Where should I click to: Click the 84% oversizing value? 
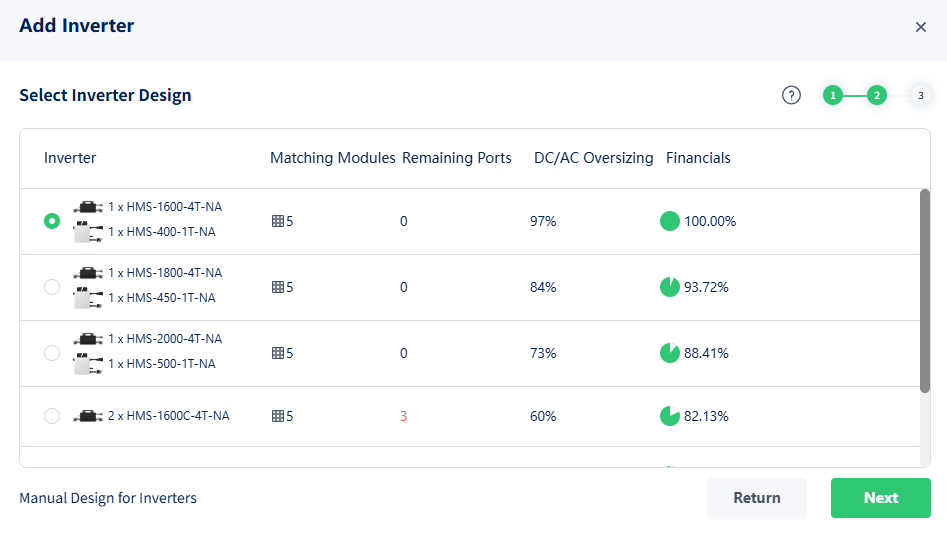coord(543,287)
